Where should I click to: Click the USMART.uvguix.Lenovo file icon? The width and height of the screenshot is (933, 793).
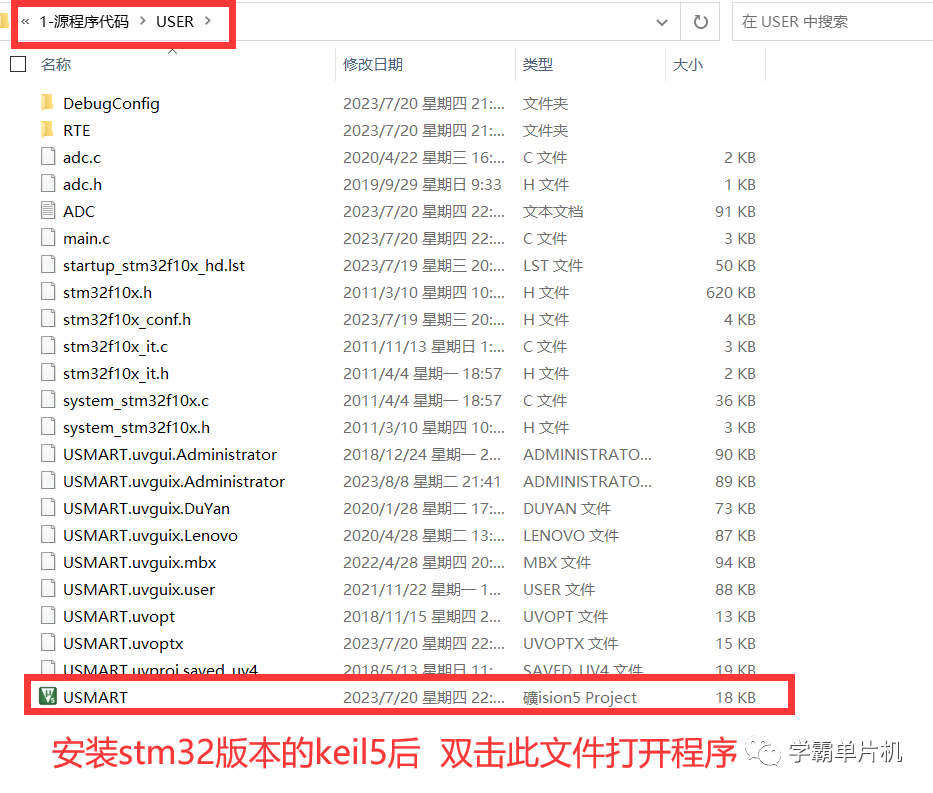pos(48,535)
